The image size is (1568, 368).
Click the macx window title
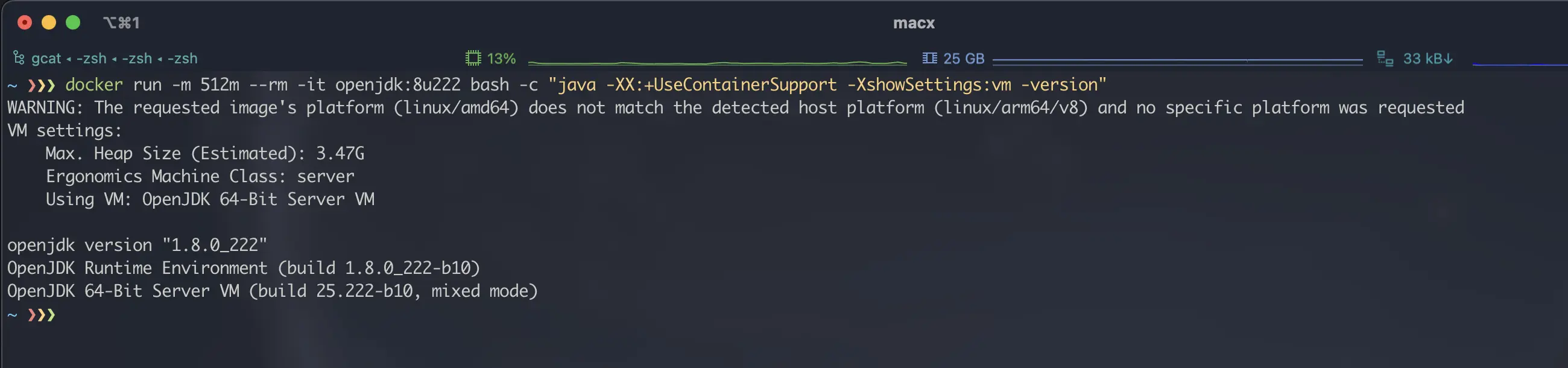pos(914,23)
